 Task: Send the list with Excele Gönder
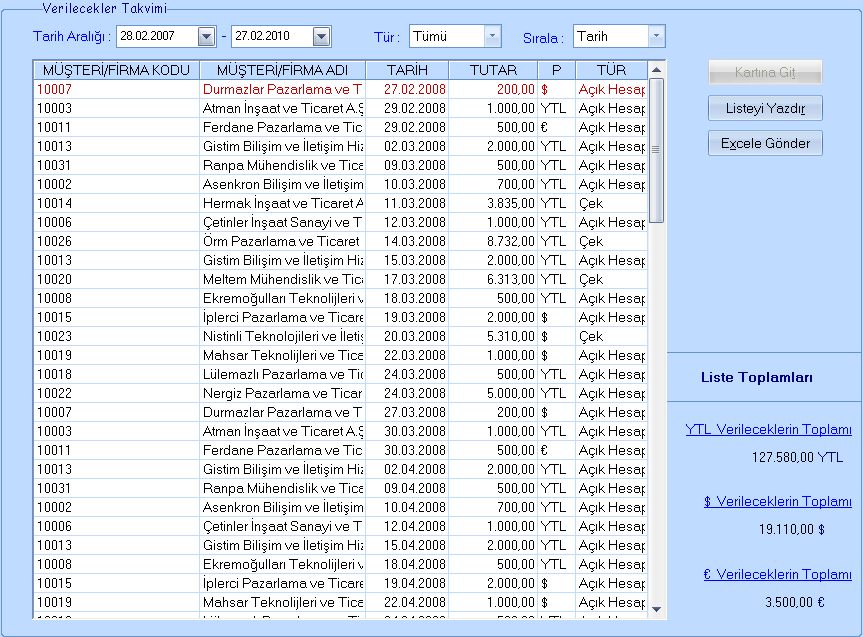point(765,143)
